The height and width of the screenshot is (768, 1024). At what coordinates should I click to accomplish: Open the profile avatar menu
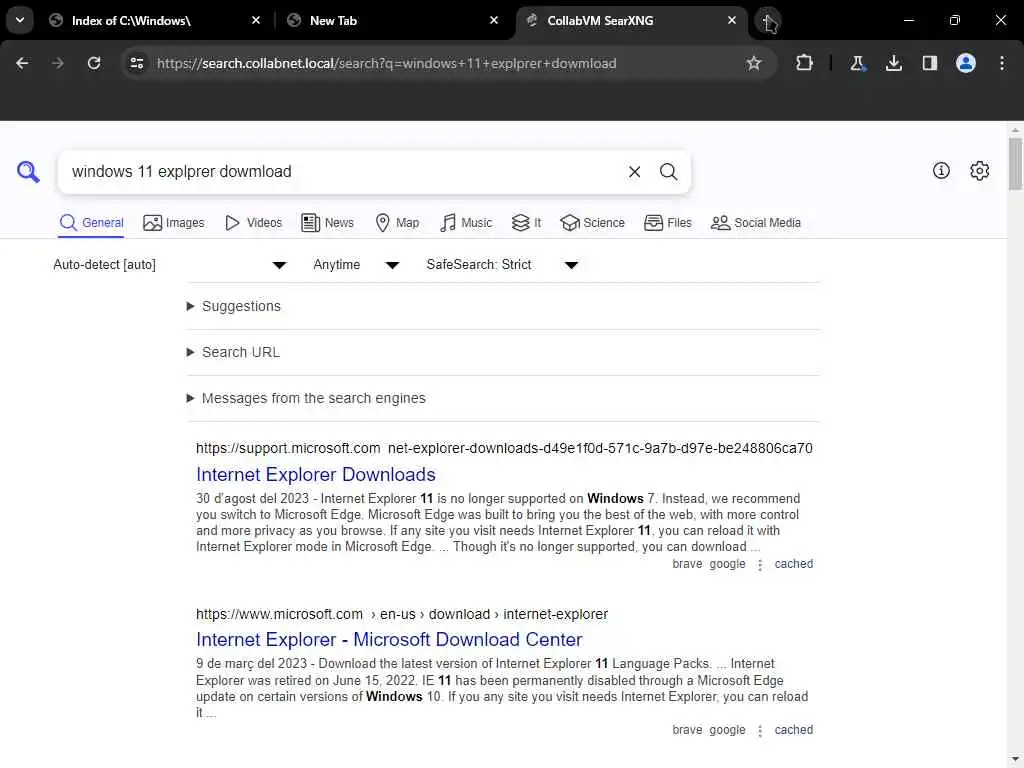pyautogui.click(x=966, y=63)
